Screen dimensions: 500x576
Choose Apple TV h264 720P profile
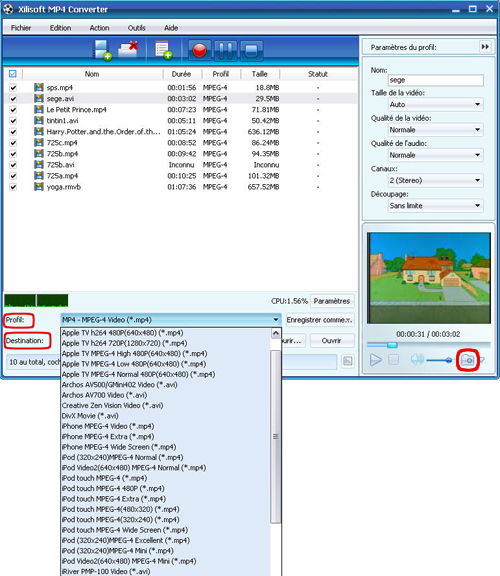click(x=165, y=343)
